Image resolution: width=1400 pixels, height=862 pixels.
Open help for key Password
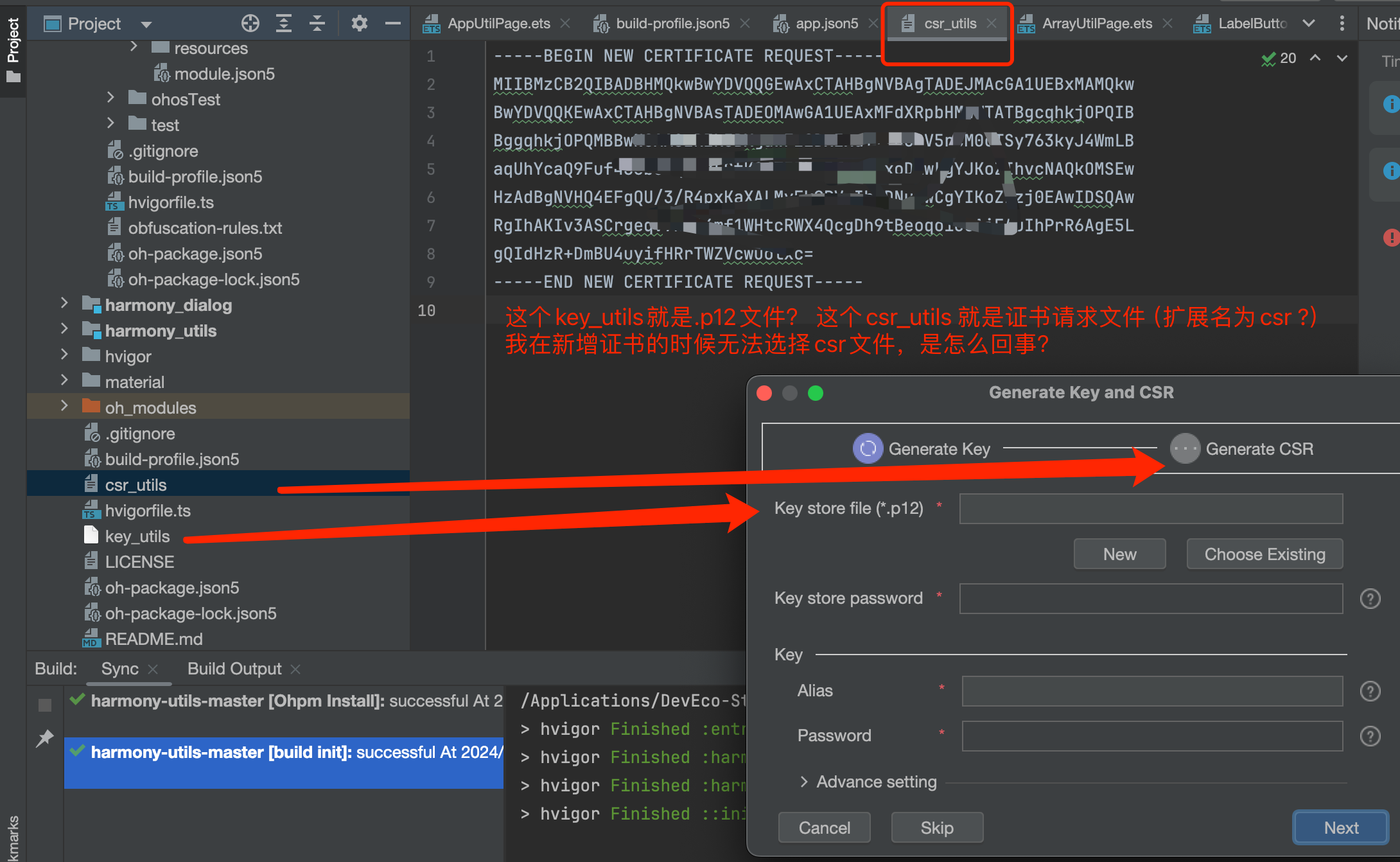[x=1370, y=736]
